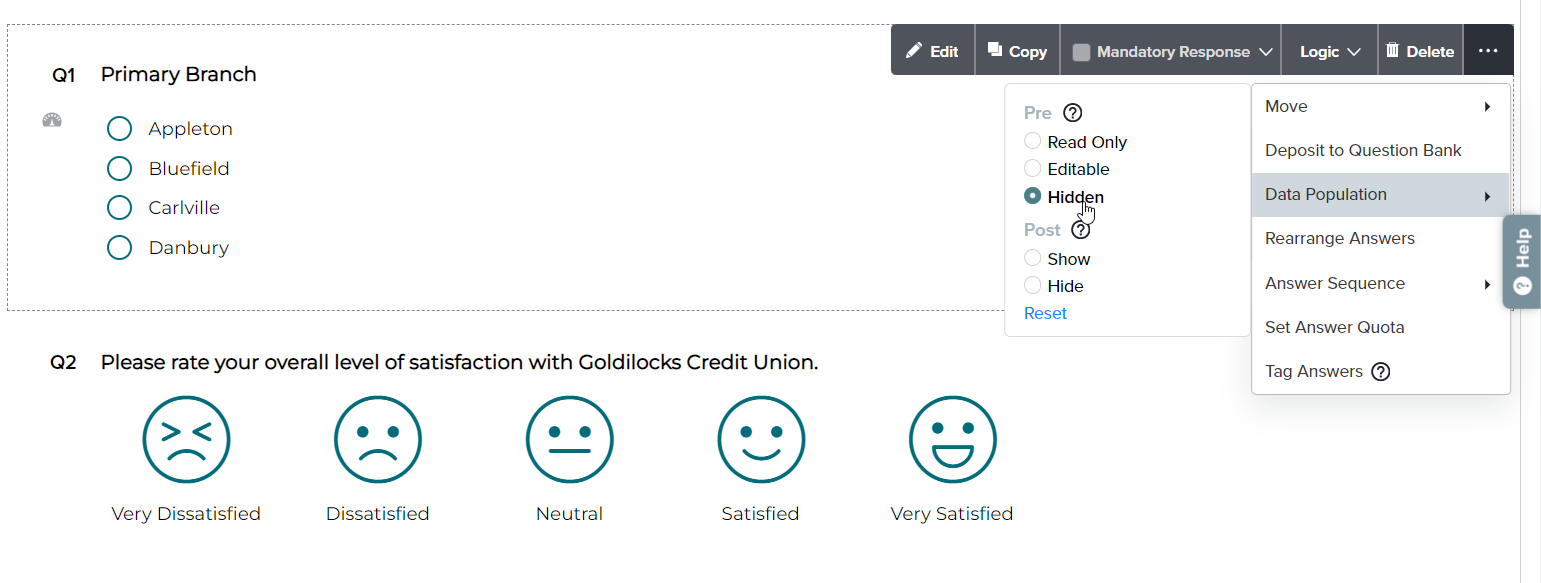Screen dimensions: 1541x583
Task: Click the Pre help question mark icon
Action: pyautogui.click(x=1072, y=113)
